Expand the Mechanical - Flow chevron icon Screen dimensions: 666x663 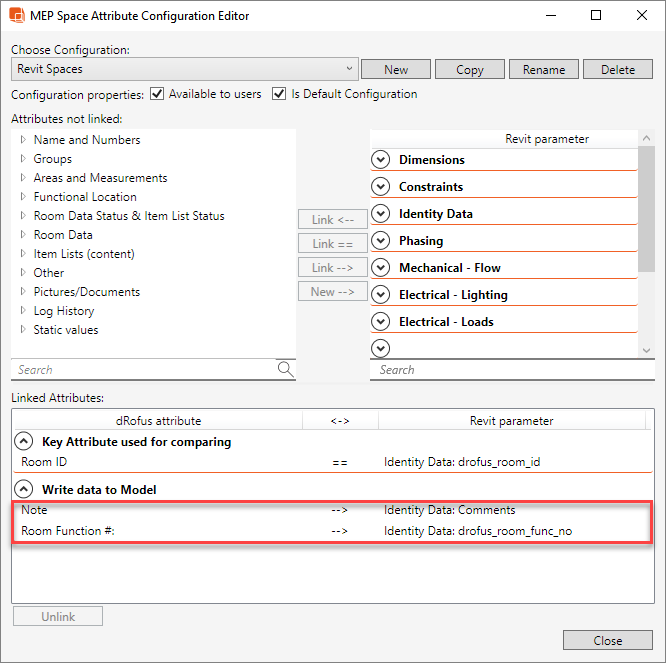tap(380, 268)
